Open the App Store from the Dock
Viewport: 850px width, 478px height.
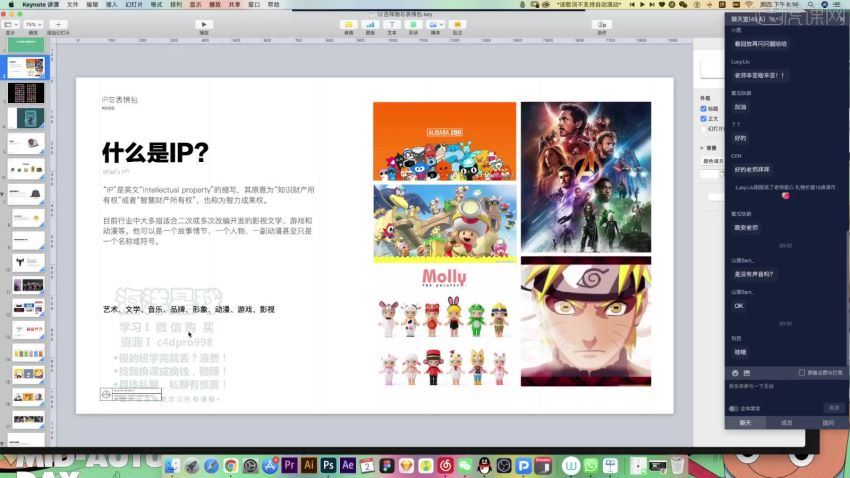pos(269,465)
